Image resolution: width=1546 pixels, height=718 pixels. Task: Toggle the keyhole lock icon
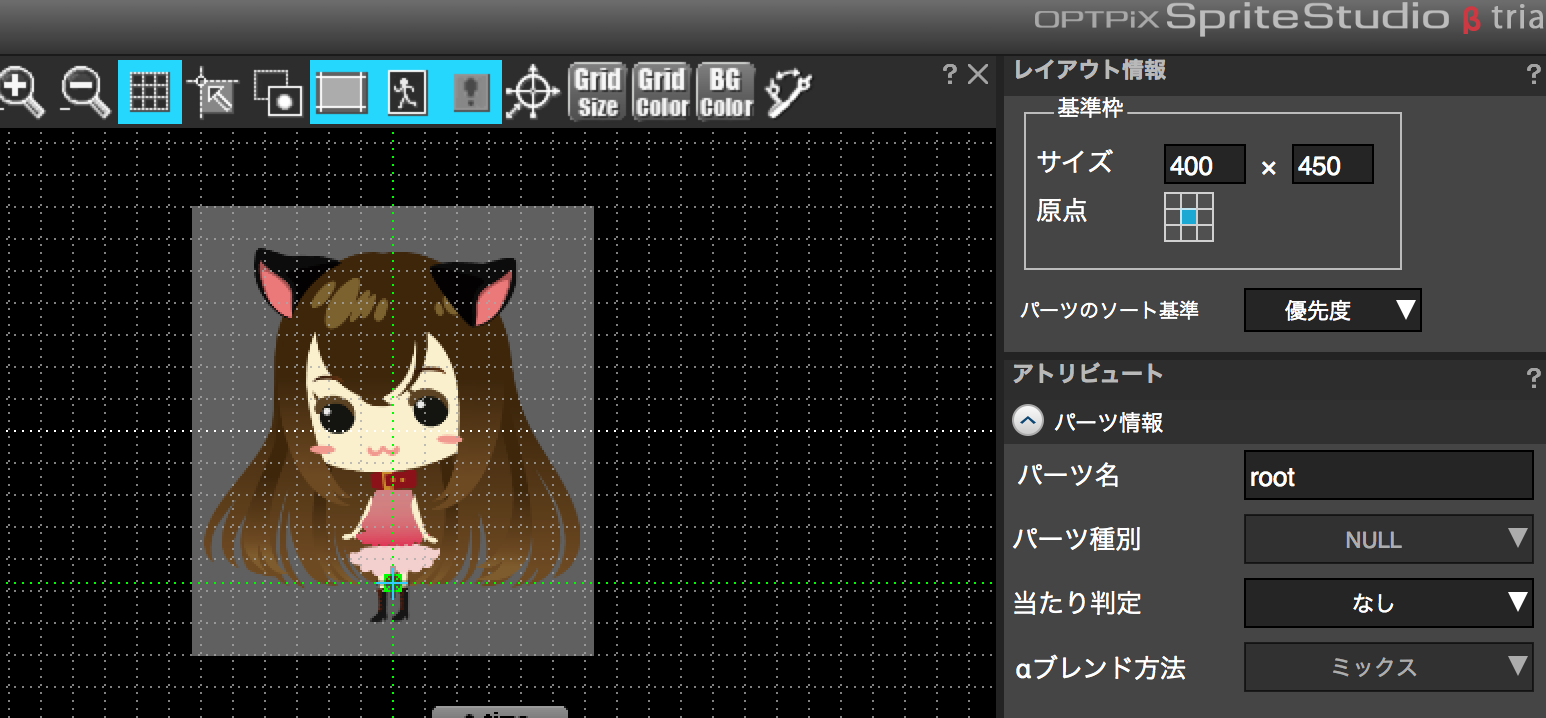tap(469, 92)
